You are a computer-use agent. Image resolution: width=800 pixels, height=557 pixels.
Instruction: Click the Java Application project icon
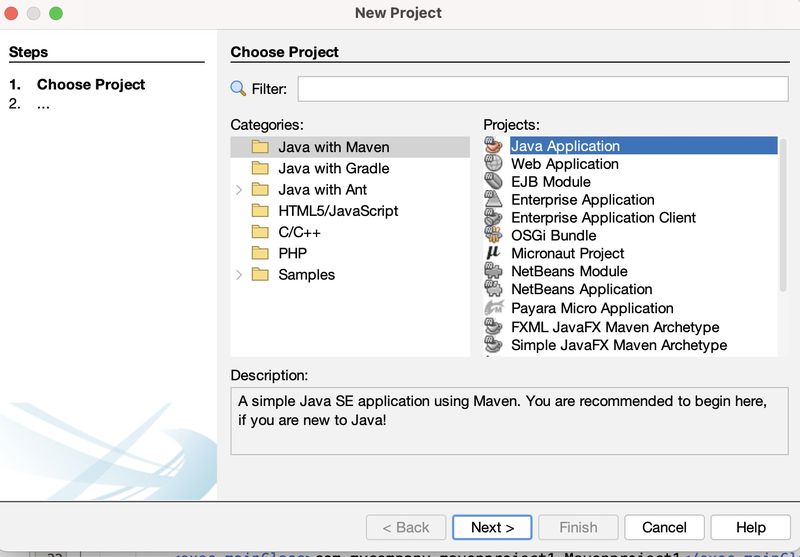pos(493,145)
